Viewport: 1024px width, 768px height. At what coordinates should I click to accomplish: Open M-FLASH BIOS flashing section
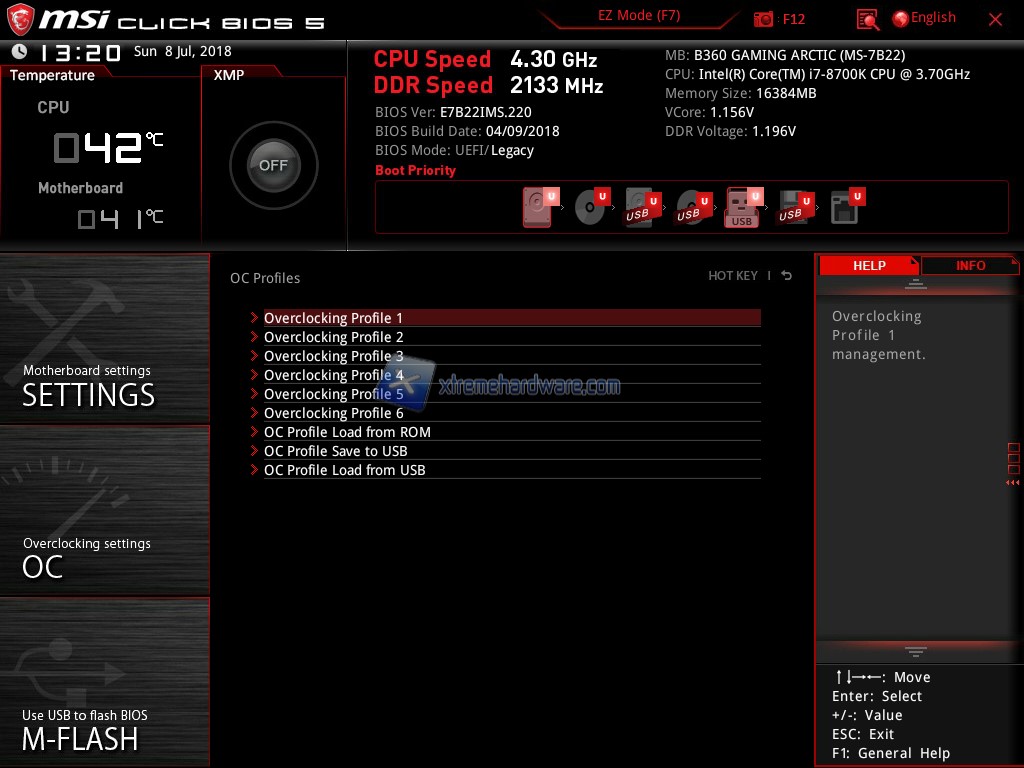click(80, 730)
